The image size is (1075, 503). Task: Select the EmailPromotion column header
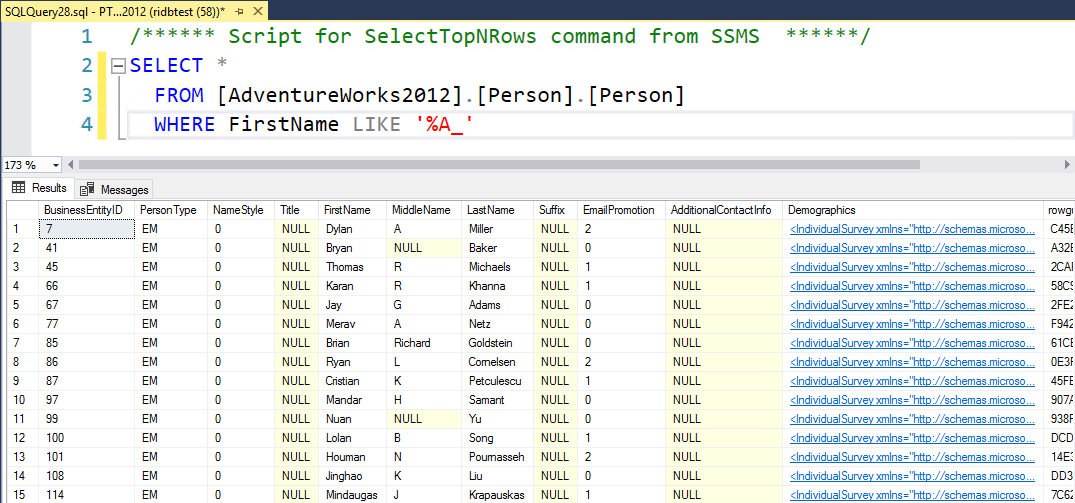point(621,210)
